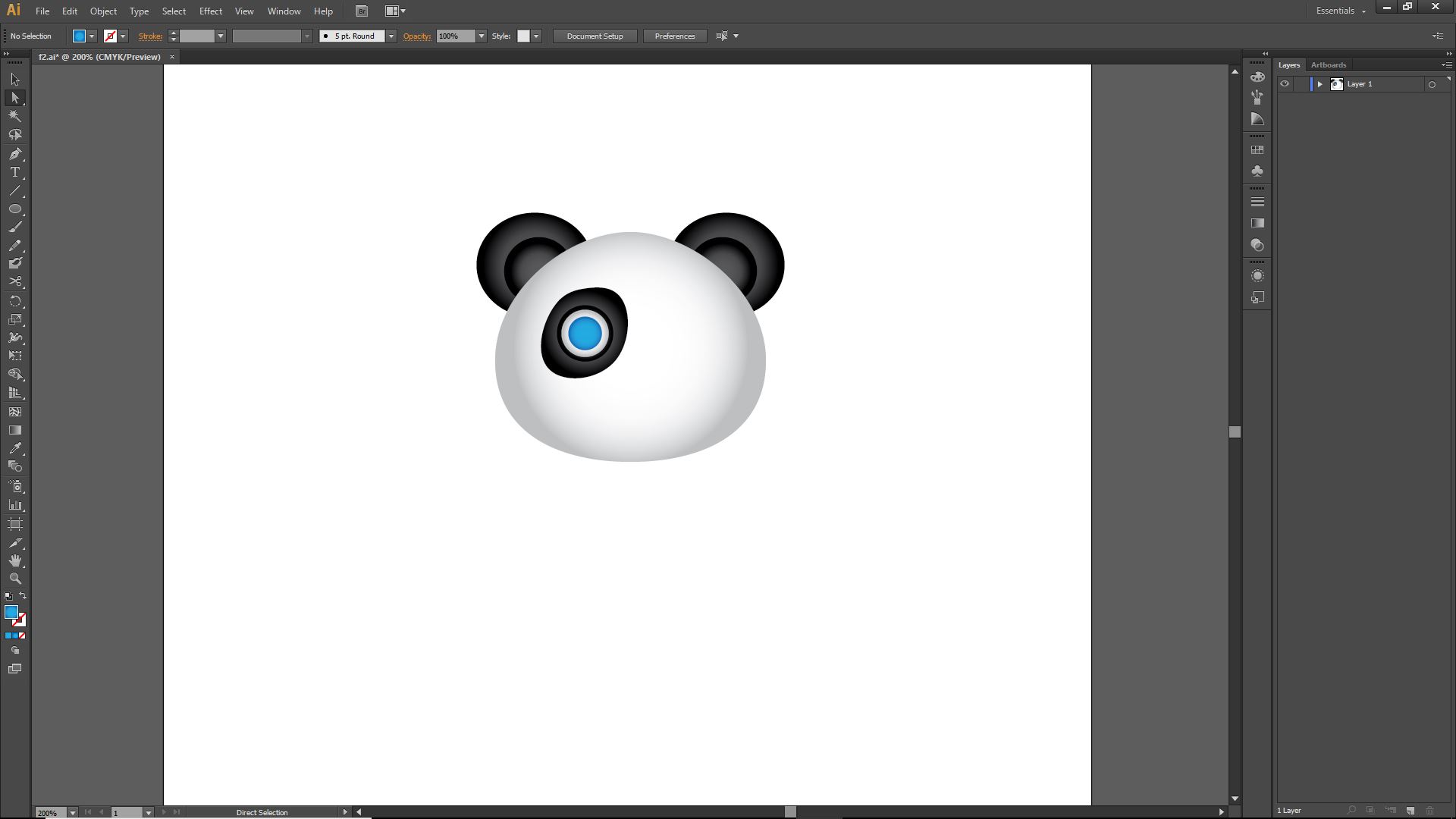Switch to the Artboards tab
1456x819 pixels.
[x=1328, y=65]
